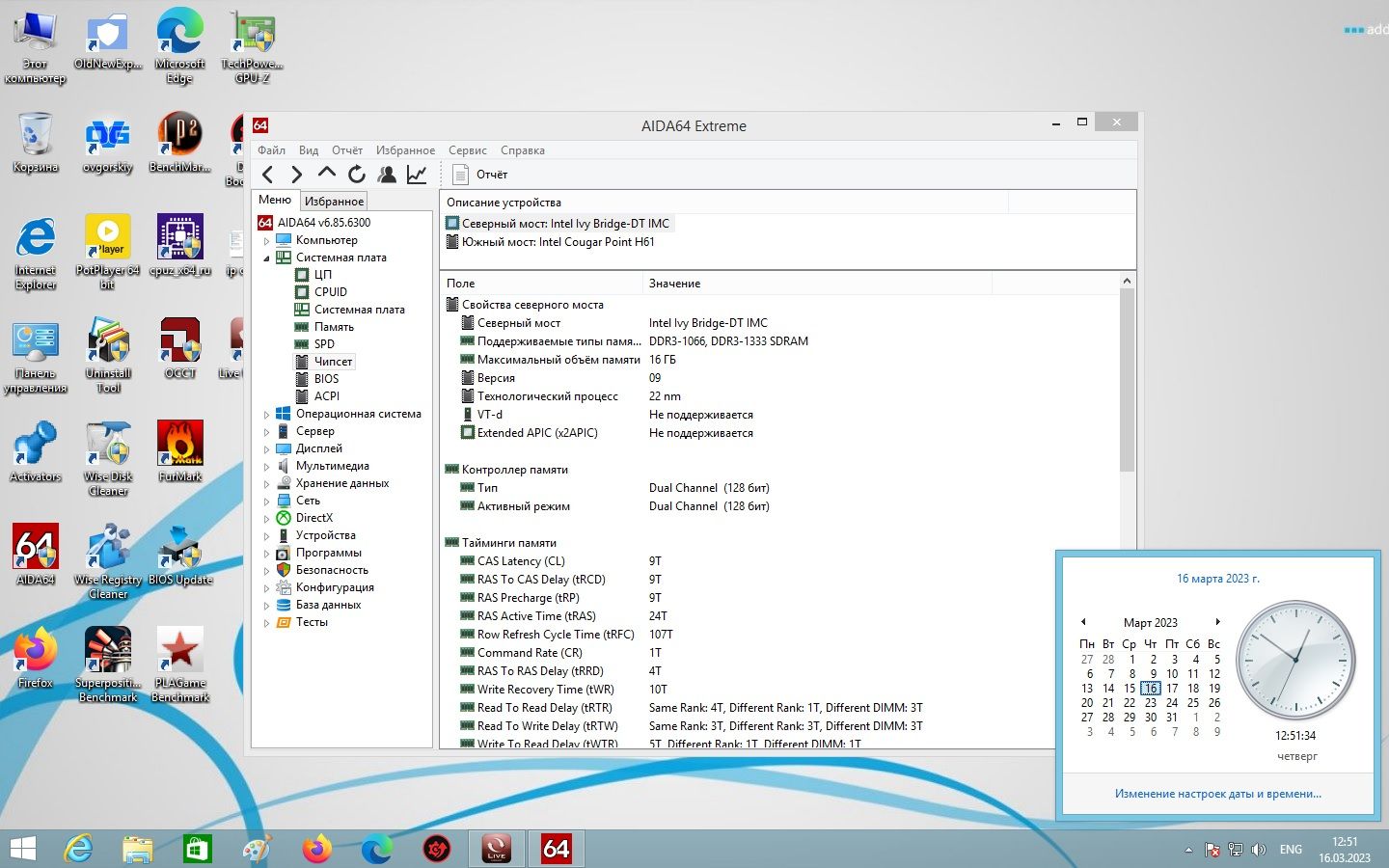Click the up-level arrow in AIDA64 toolbar
Viewport: 1389px width, 868px height.
pos(327,174)
